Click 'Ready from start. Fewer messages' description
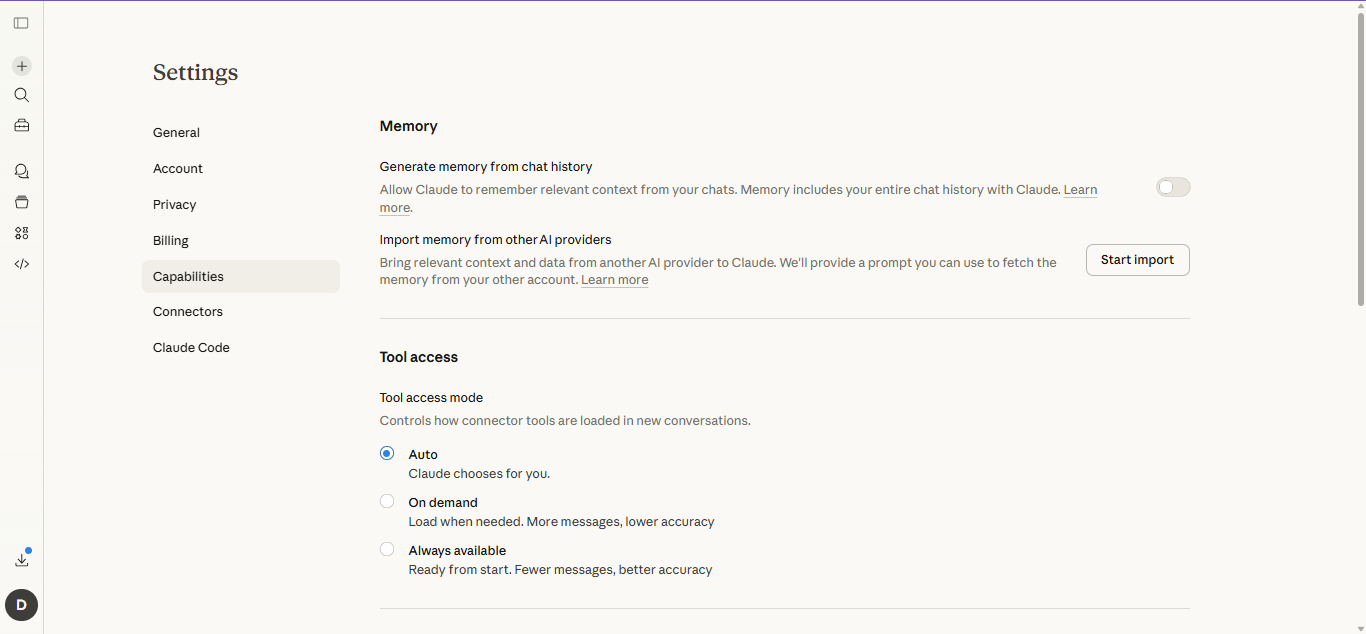This screenshot has width=1366, height=634. (561, 570)
